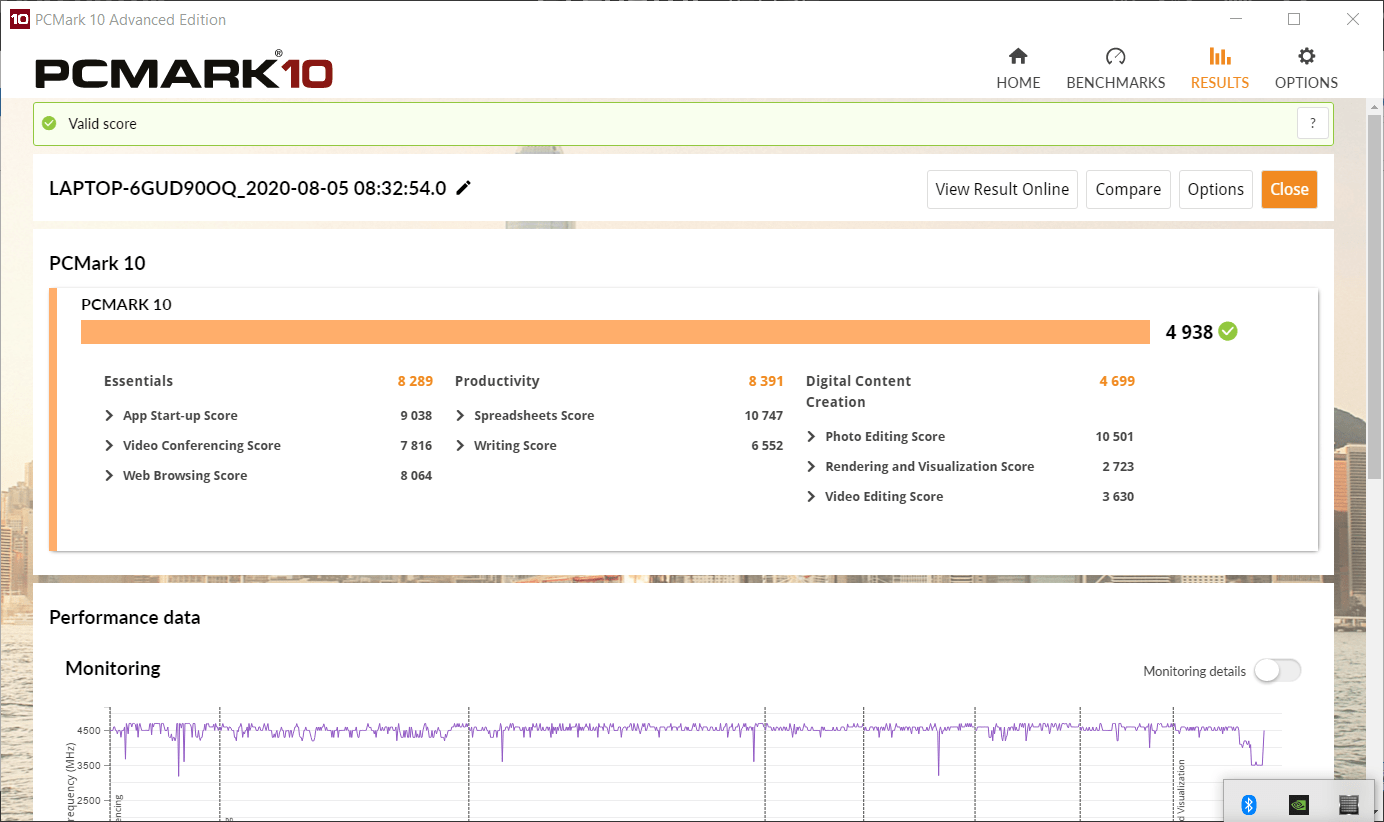
Task: Click the orange PCMark 10 score bar
Action: tap(615, 332)
